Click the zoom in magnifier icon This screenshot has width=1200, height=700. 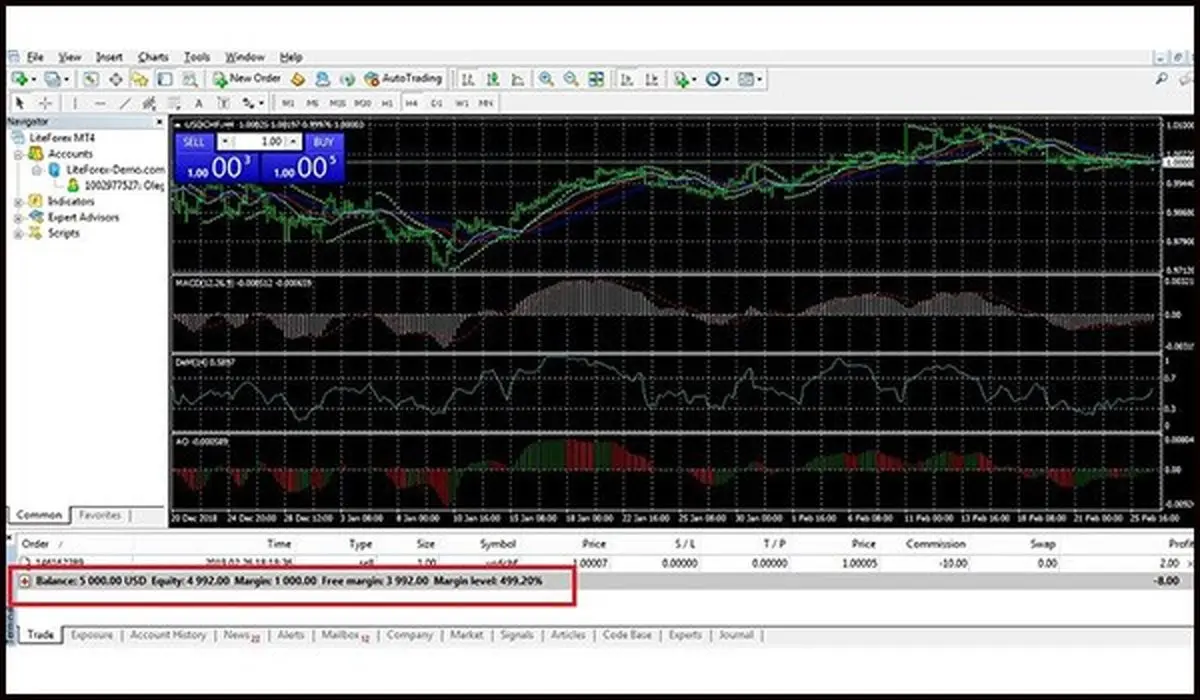[x=546, y=78]
